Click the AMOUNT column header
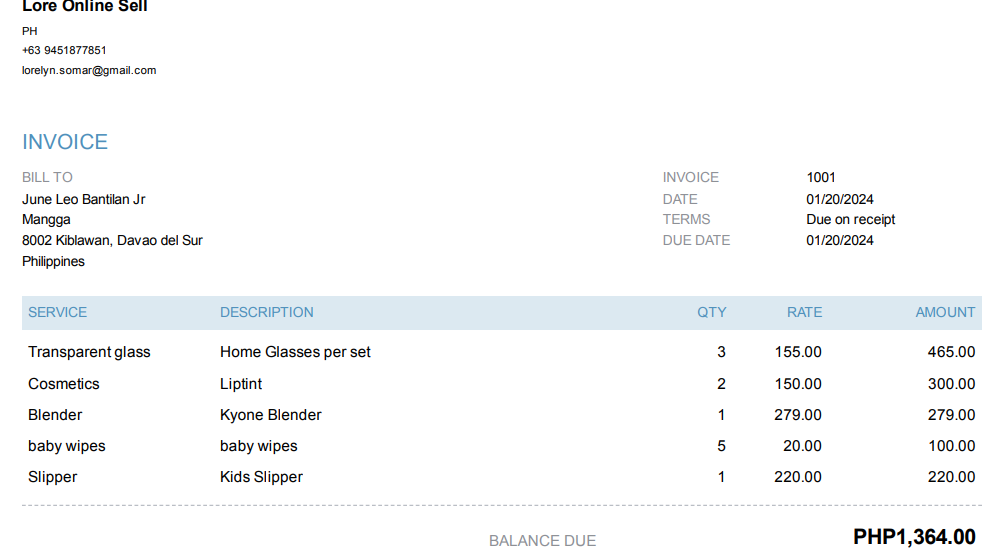Image resolution: width=996 pixels, height=557 pixels. [x=945, y=312]
